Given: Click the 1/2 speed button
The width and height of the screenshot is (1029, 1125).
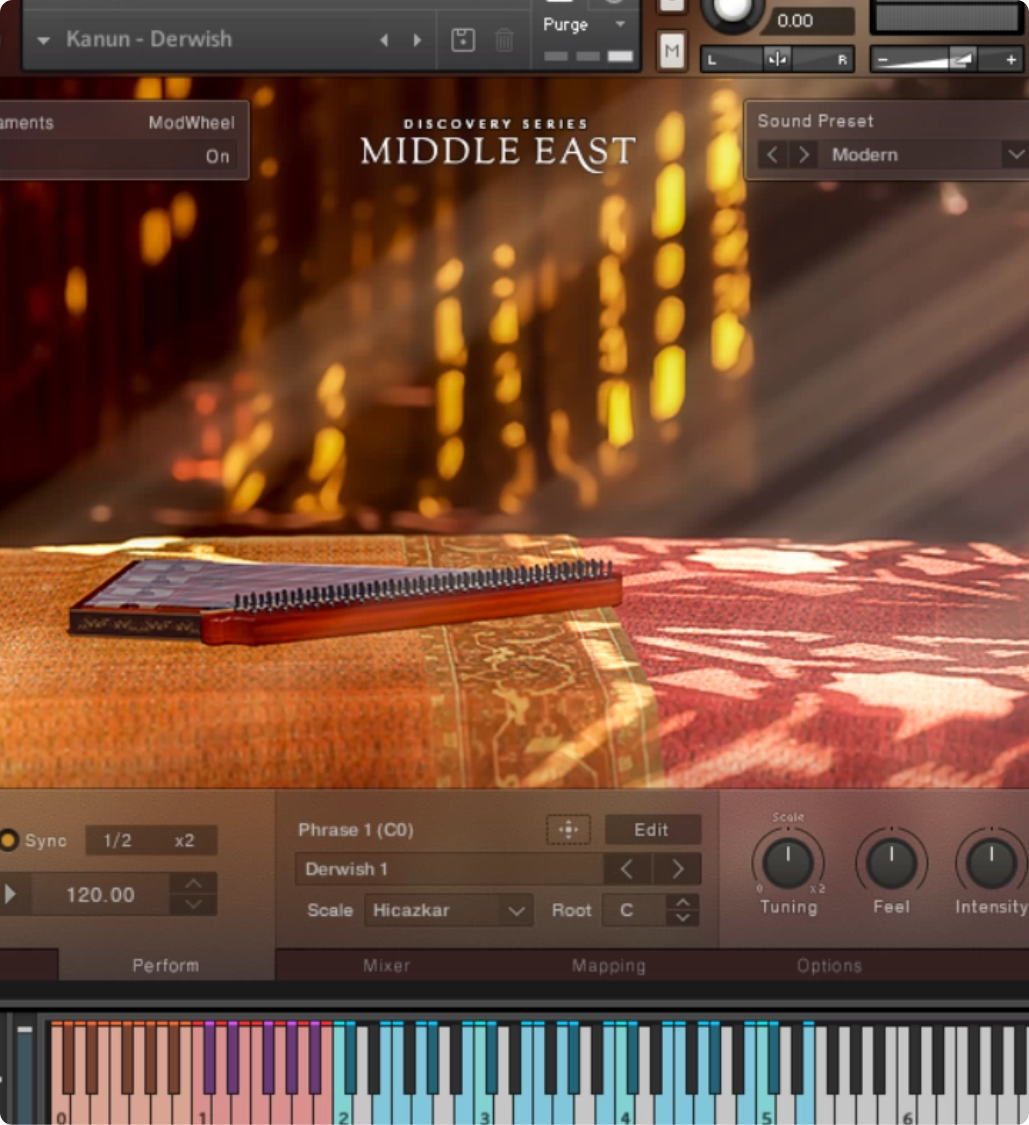Looking at the screenshot, I should click(x=117, y=840).
